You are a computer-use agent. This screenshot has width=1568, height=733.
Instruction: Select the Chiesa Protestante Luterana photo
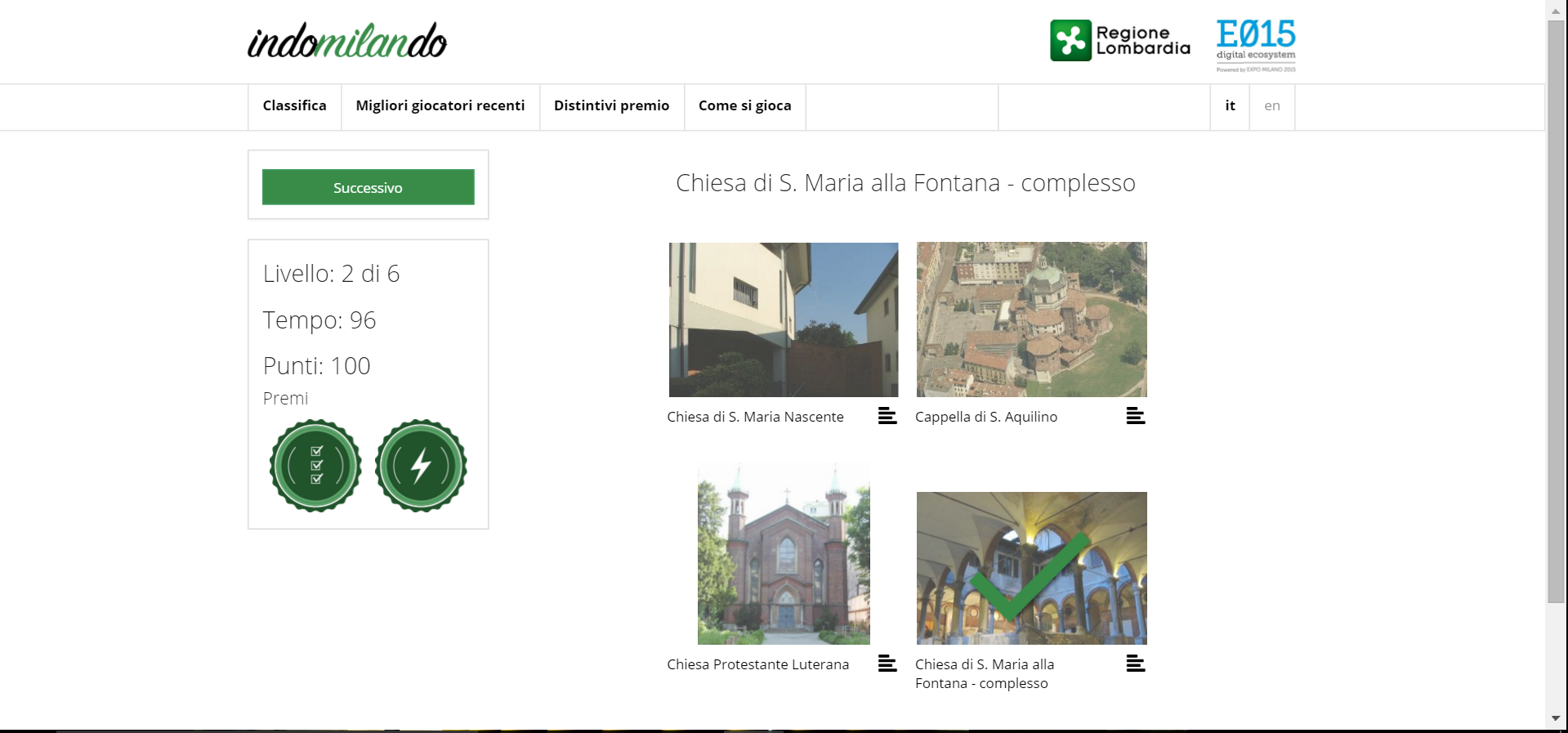tap(783, 554)
